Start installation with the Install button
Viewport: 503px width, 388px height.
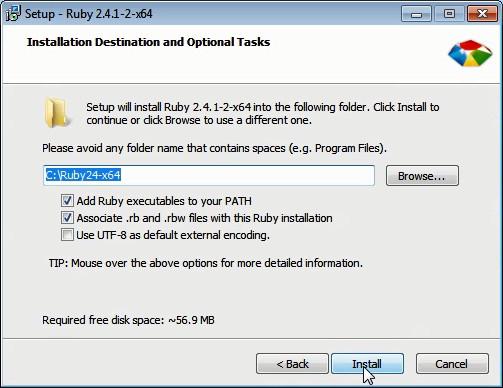point(367,364)
